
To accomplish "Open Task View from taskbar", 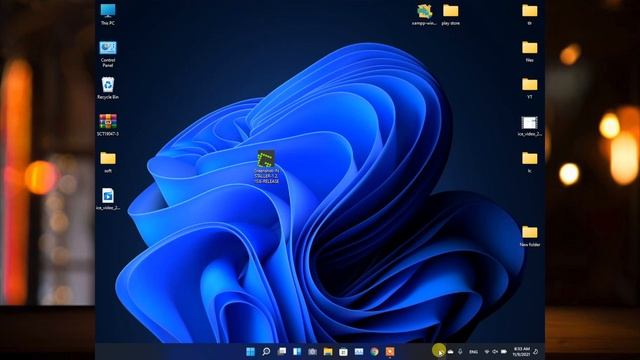I will 281,351.
